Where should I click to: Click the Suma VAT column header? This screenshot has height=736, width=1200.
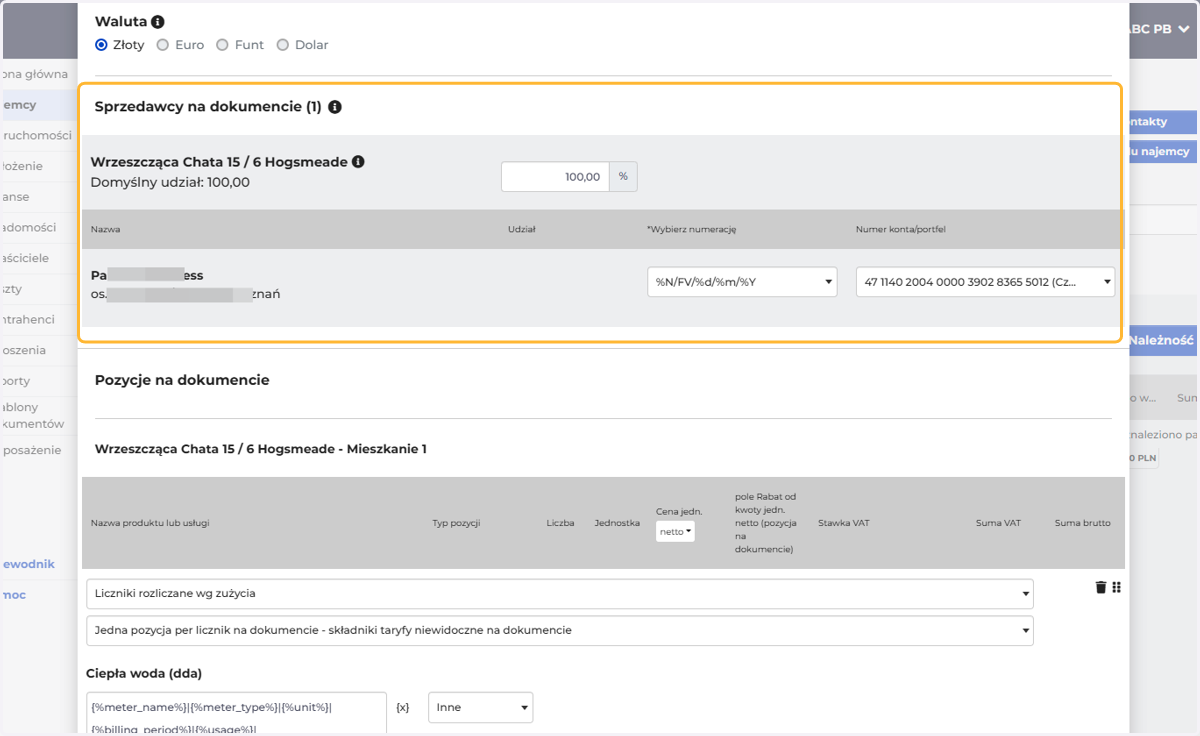998,523
